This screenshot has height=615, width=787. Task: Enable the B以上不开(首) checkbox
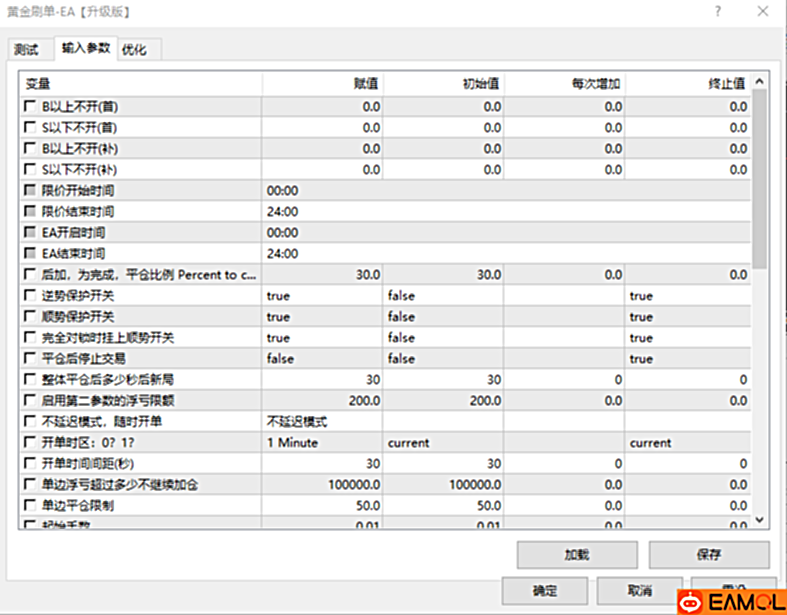click(x=29, y=106)
